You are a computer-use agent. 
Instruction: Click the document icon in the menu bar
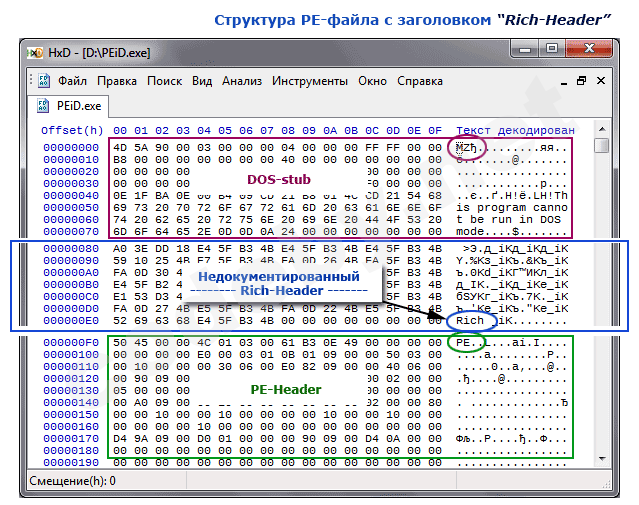[x=44, y=81]
